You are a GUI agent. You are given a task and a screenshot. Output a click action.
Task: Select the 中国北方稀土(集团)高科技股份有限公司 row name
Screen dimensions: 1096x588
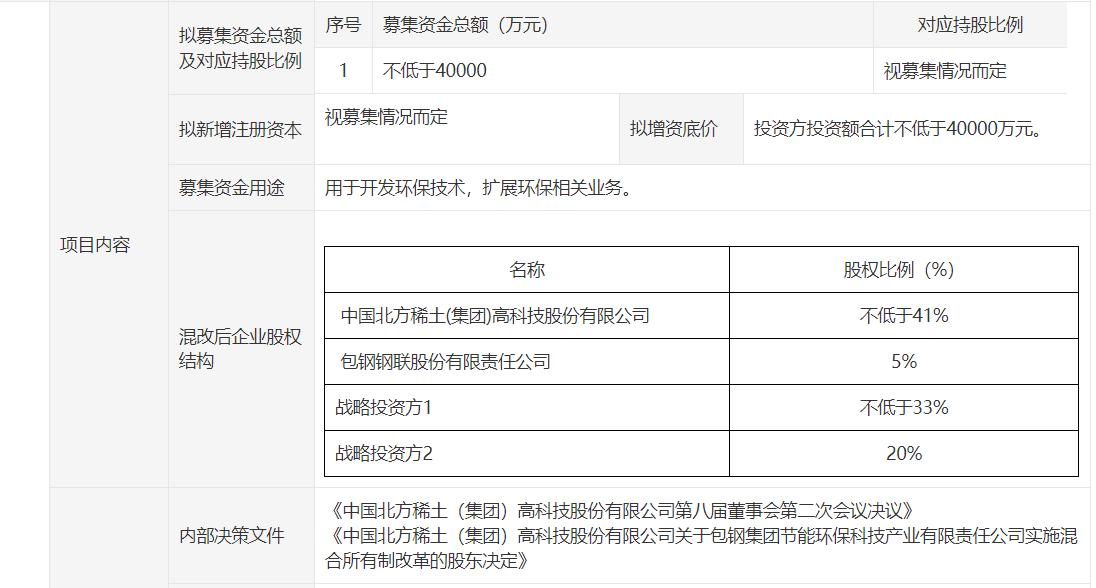tap(495, 316)
